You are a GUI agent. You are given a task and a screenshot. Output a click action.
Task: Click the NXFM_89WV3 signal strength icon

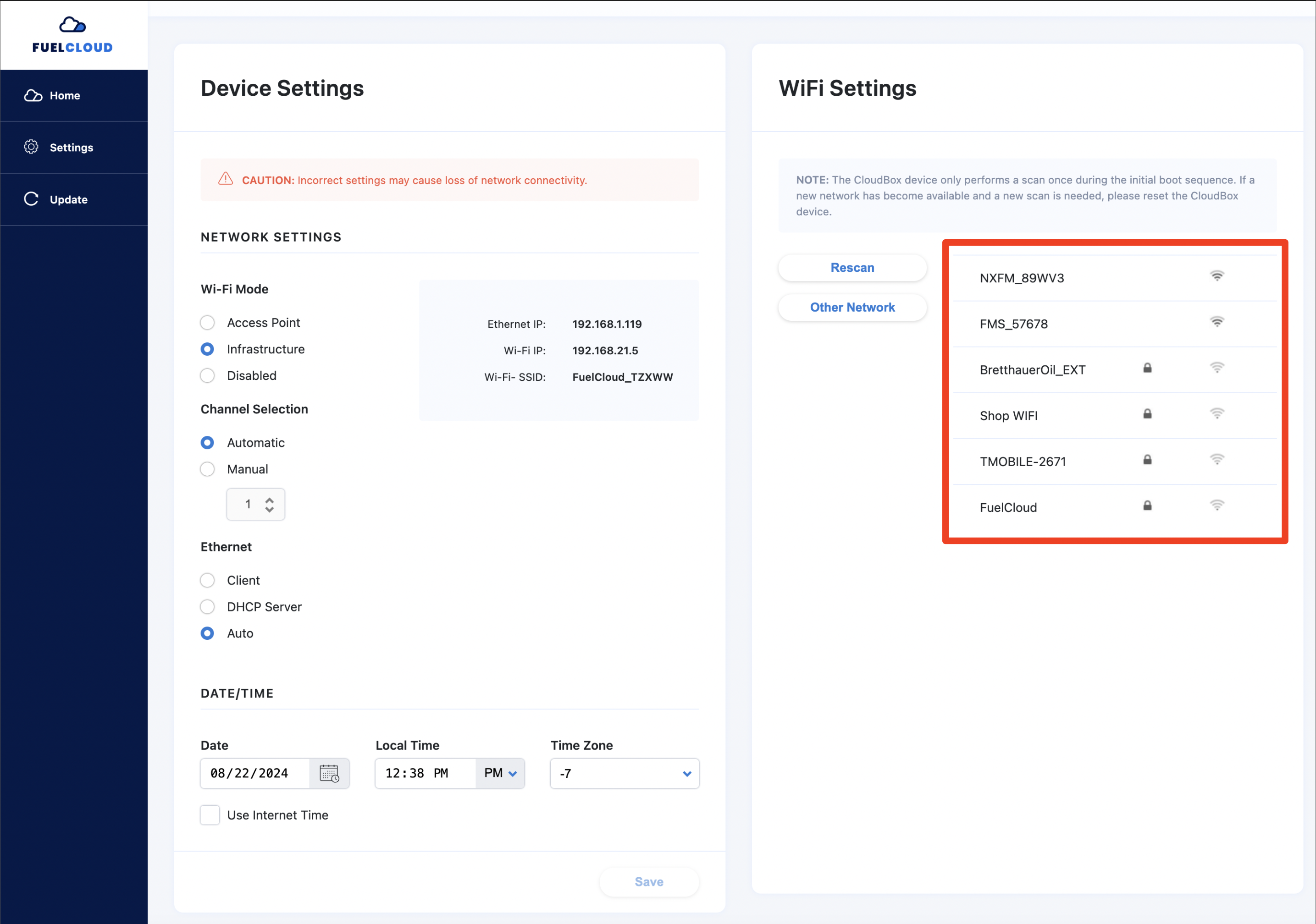(x=1217, y=276)
